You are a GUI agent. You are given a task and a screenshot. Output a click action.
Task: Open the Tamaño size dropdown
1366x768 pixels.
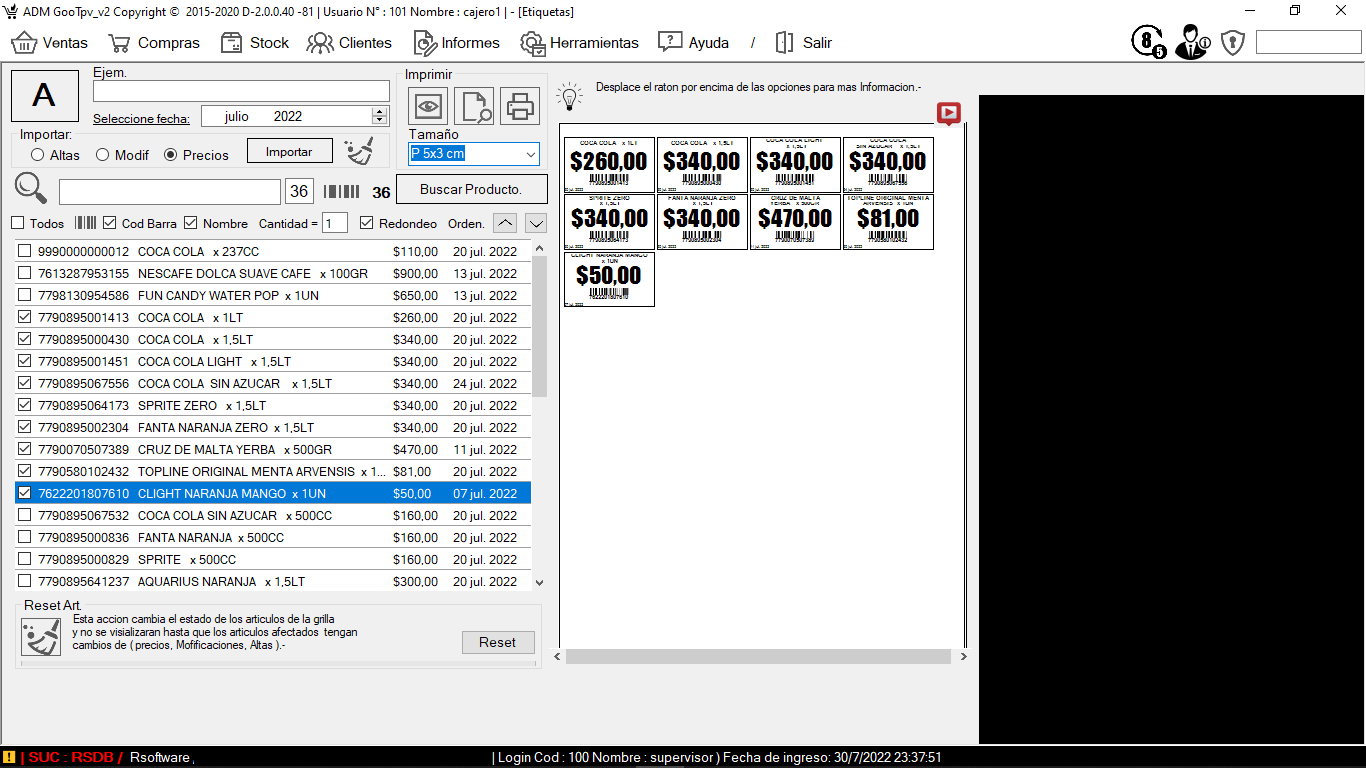pyautogui.click(x=529, y=154)
